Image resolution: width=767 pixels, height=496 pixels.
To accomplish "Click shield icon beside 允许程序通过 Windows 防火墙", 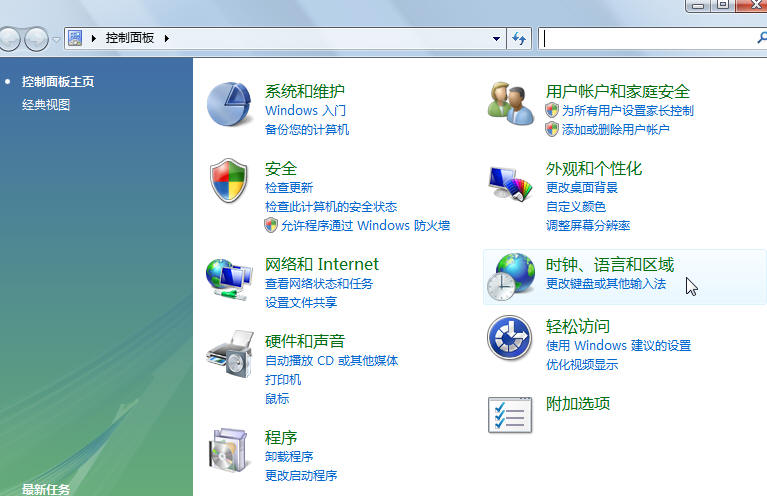I will [271, 225].
